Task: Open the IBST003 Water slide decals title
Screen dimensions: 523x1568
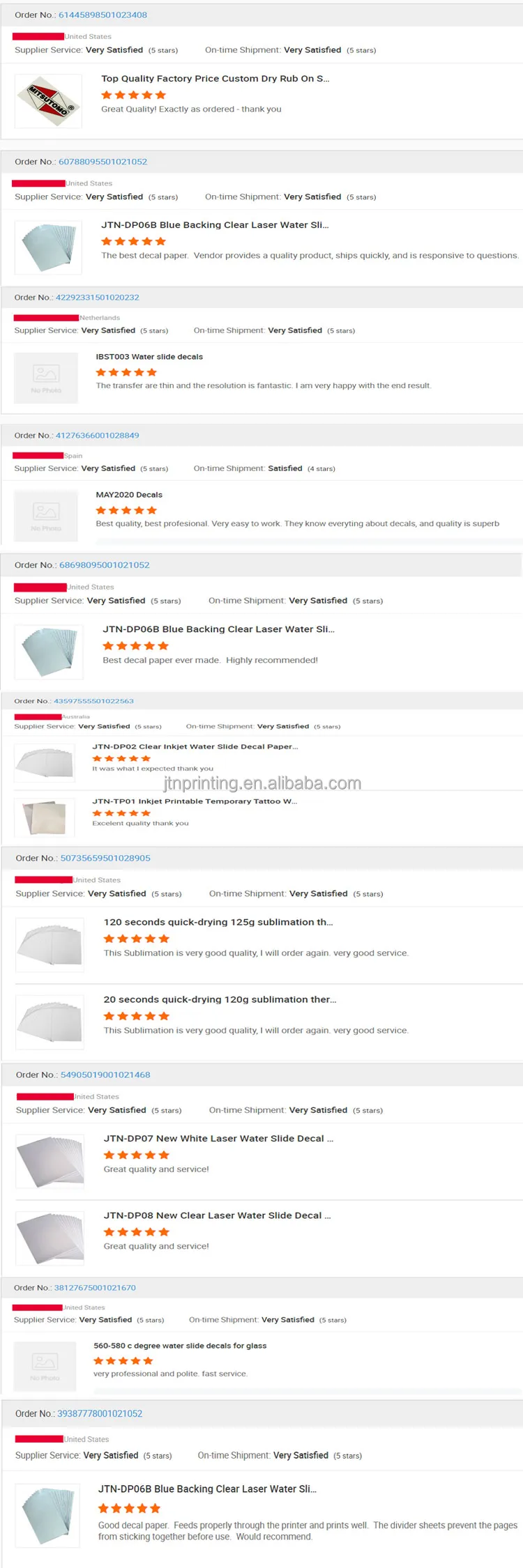Action: [x=149, y=357]
